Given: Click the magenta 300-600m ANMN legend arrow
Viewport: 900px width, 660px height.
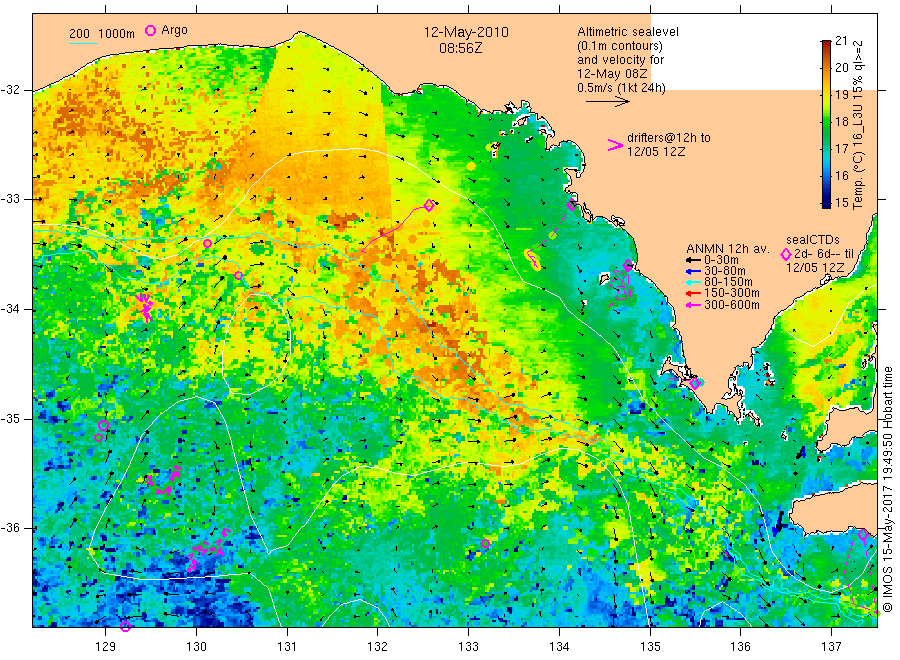Looking at the screenshot, I should [693, 305].
